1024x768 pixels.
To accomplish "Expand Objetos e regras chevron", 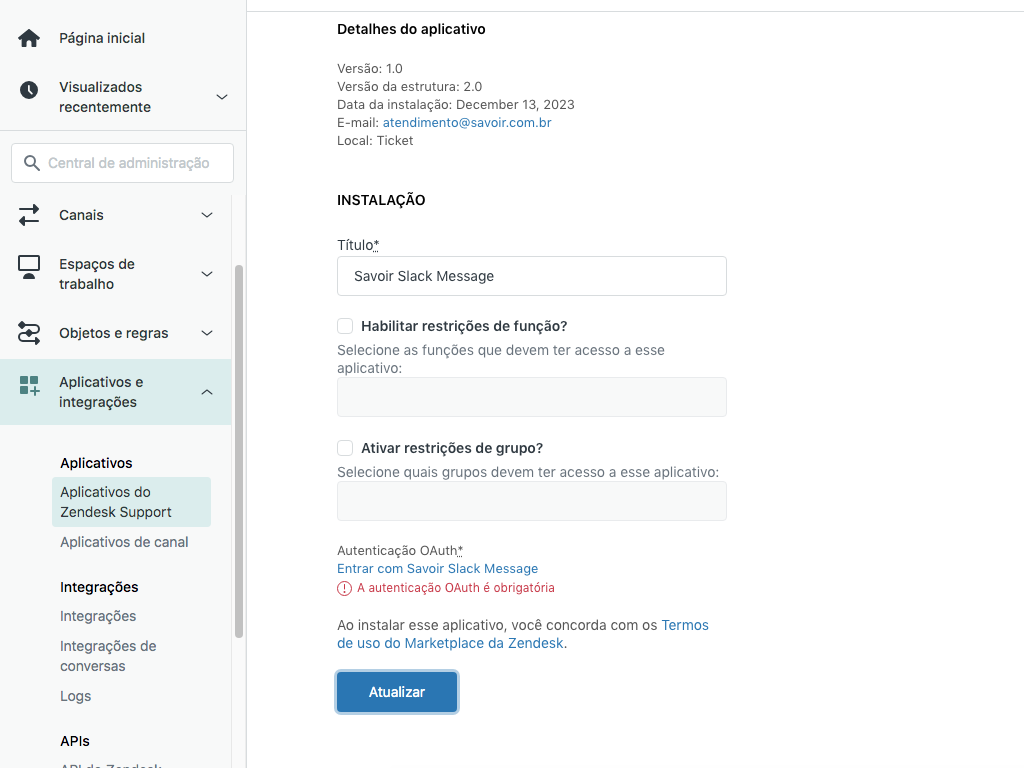I will click(x=207, y=333).
